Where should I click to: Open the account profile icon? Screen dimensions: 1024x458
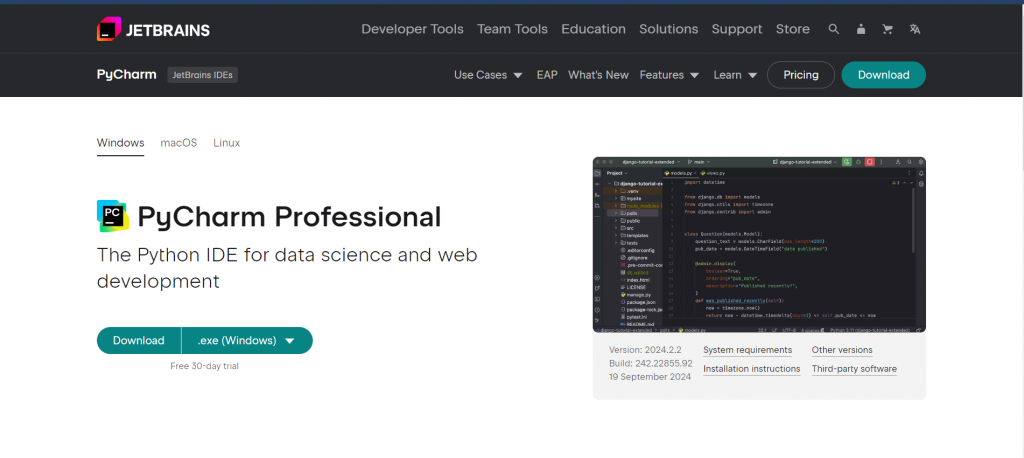click(861, 29)
